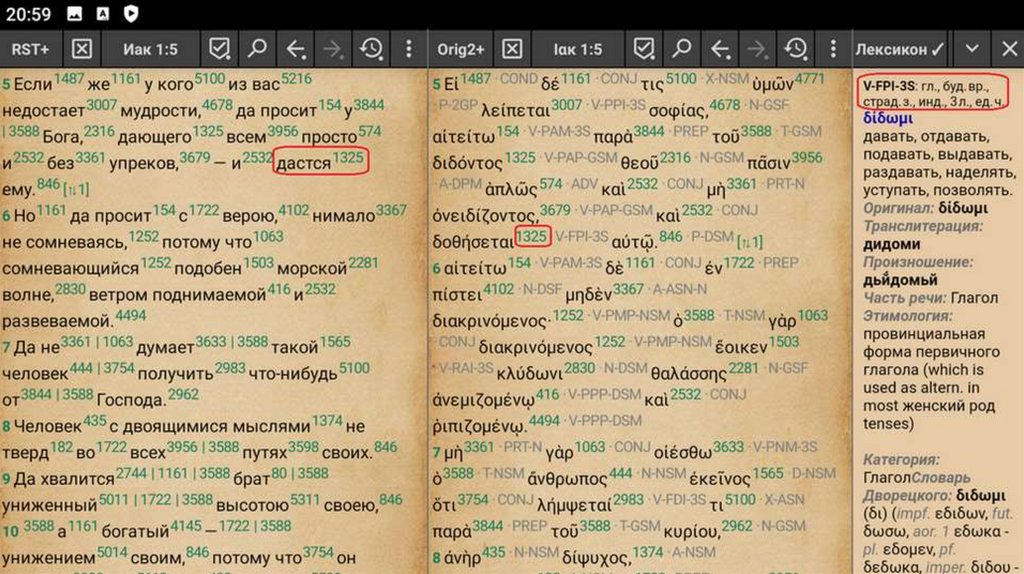
Task: Open the history in the Orig2+ pane
Action: (x=796, y=49)
